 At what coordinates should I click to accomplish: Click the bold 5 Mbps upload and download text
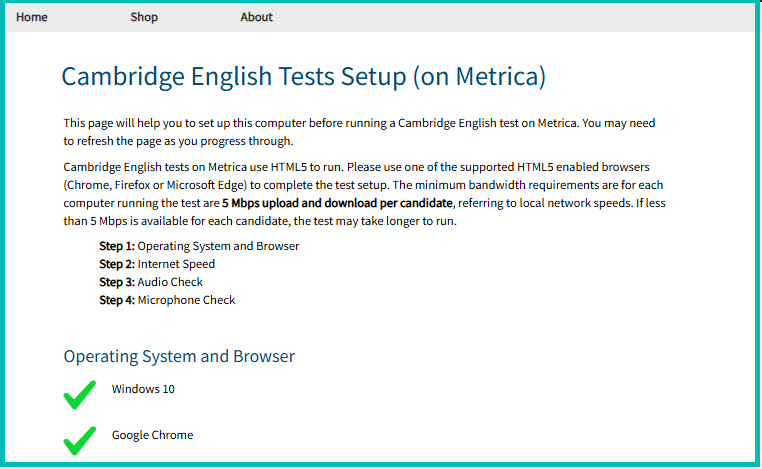pos(337,203)
